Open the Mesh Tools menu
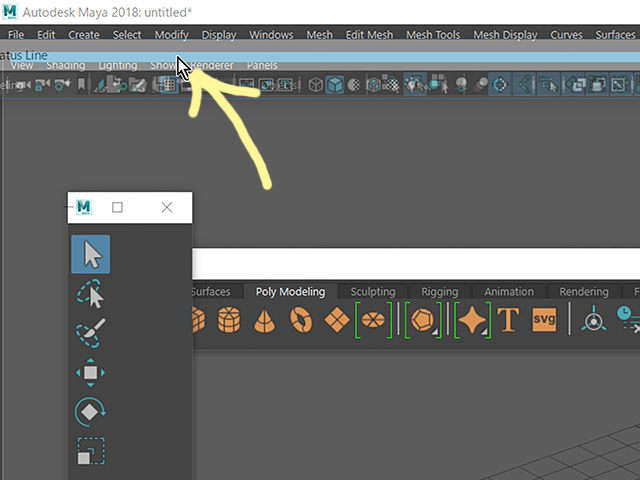The width and height of the screenshot is (640, 480). coord(433,35)
